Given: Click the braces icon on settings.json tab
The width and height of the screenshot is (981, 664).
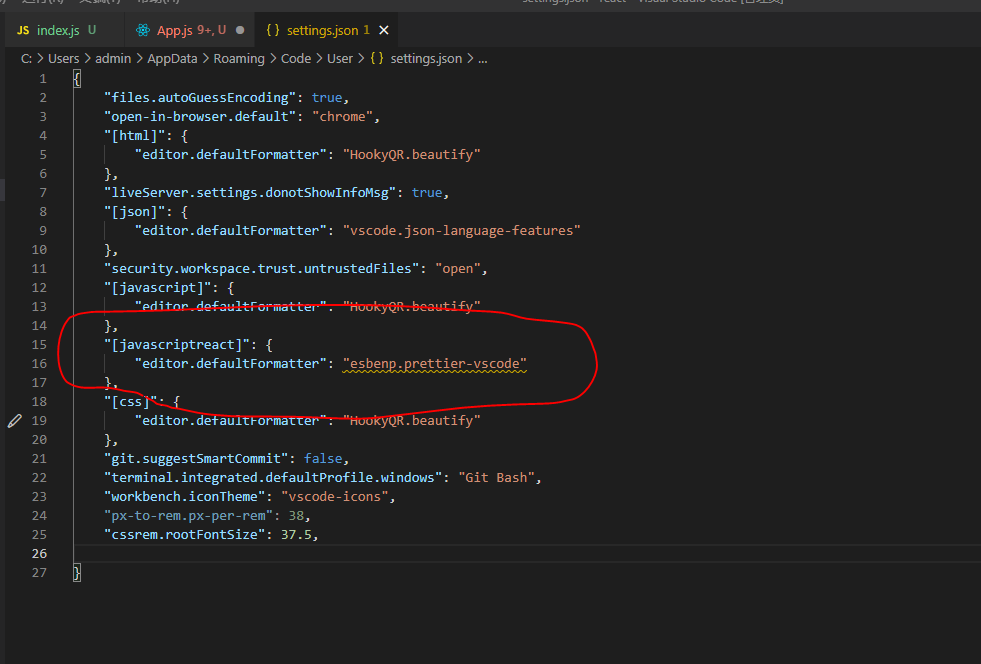Looking at the screenshot, I should pos(273,30).
